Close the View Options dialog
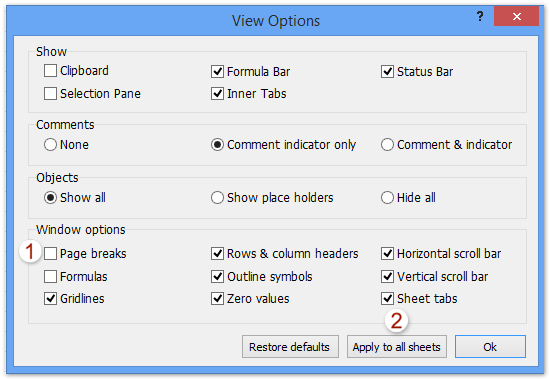 coord(516,16)
